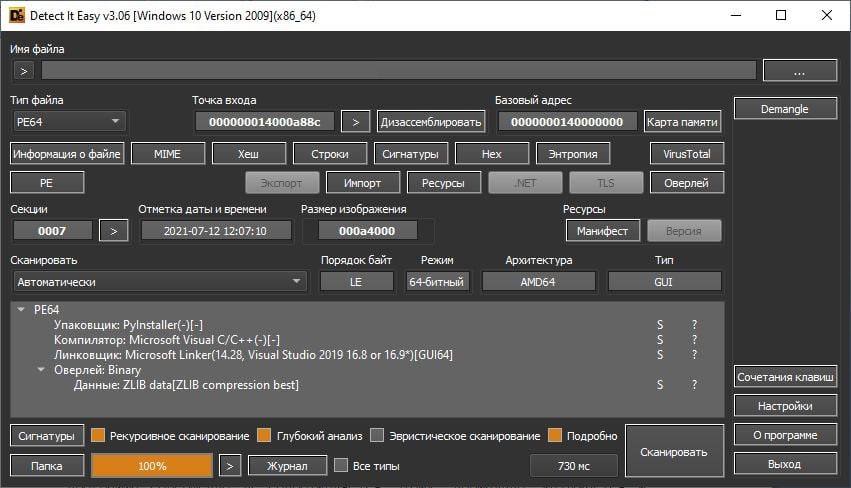Click timestamp field 2021-07-12 12:07:10
Viewport: 851px width, 488px height.
(x=216, y=231)
